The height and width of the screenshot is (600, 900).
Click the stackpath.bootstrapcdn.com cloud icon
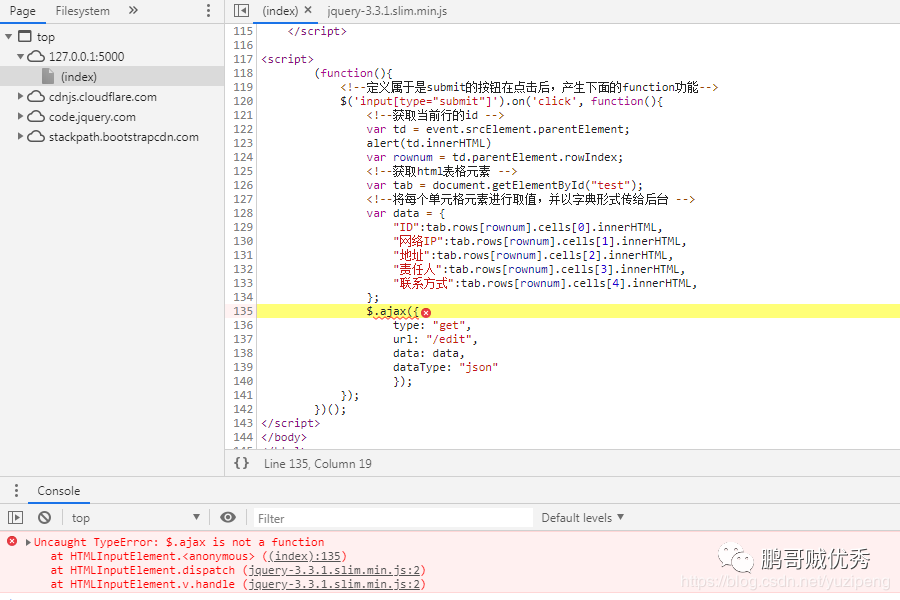36,137
